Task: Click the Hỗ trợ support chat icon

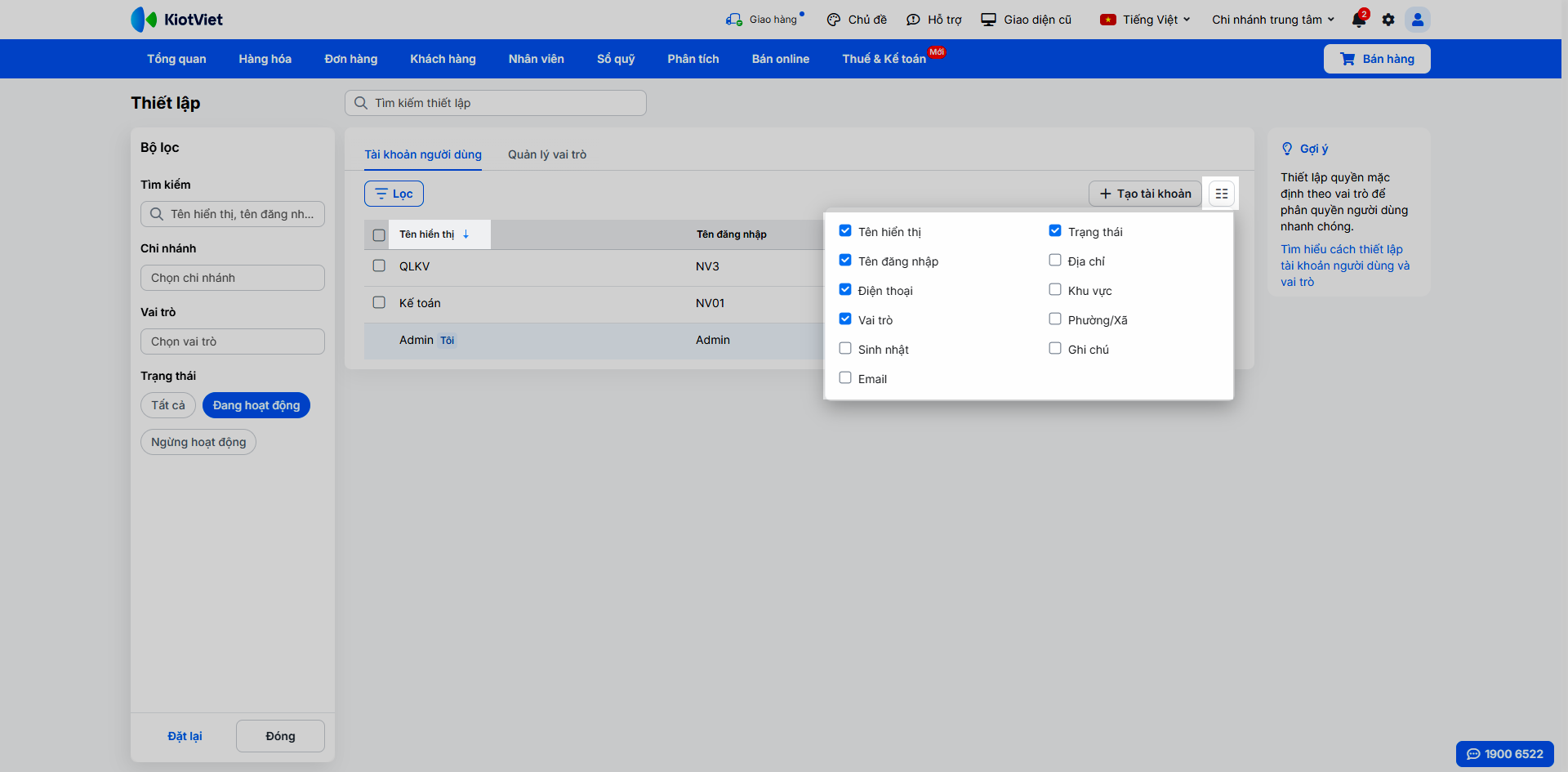Action: point(913,20)
